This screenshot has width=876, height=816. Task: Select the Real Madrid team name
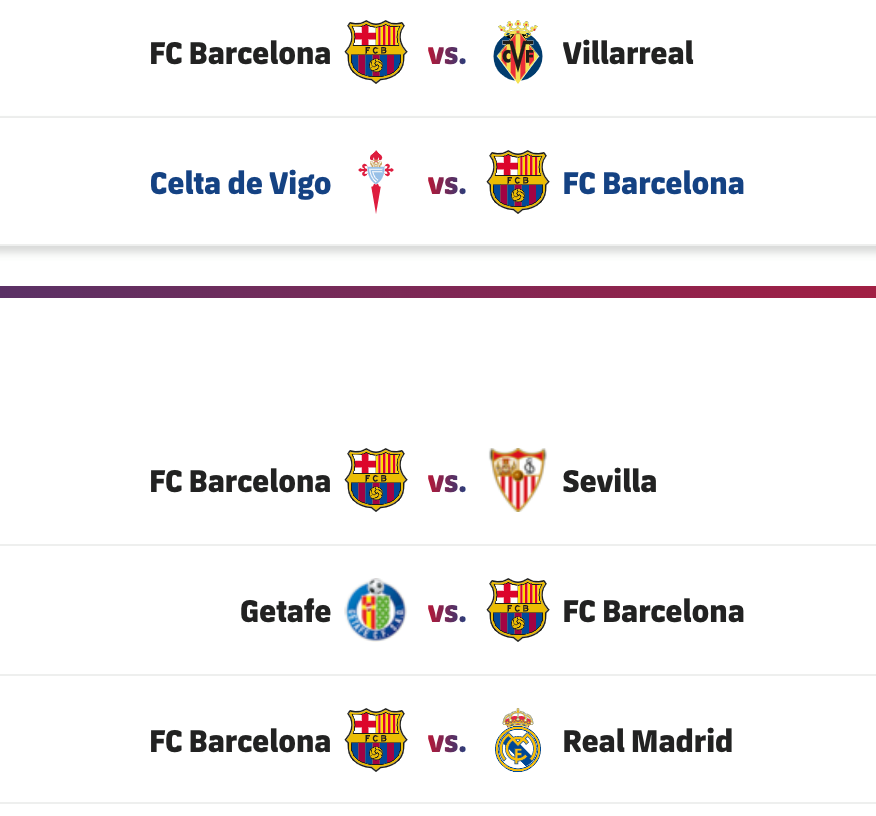pyautogui.click(x=648, y=742)
